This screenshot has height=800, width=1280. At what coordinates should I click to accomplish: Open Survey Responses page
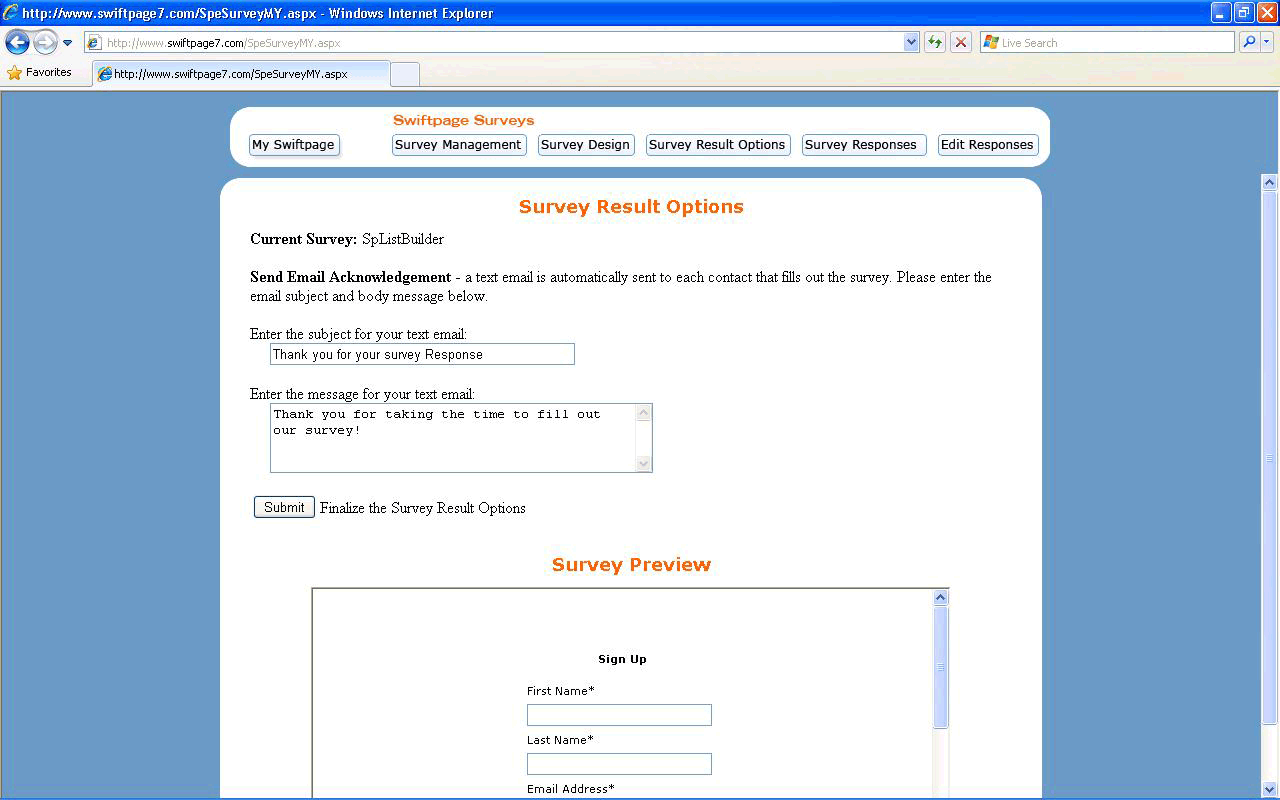861,145
